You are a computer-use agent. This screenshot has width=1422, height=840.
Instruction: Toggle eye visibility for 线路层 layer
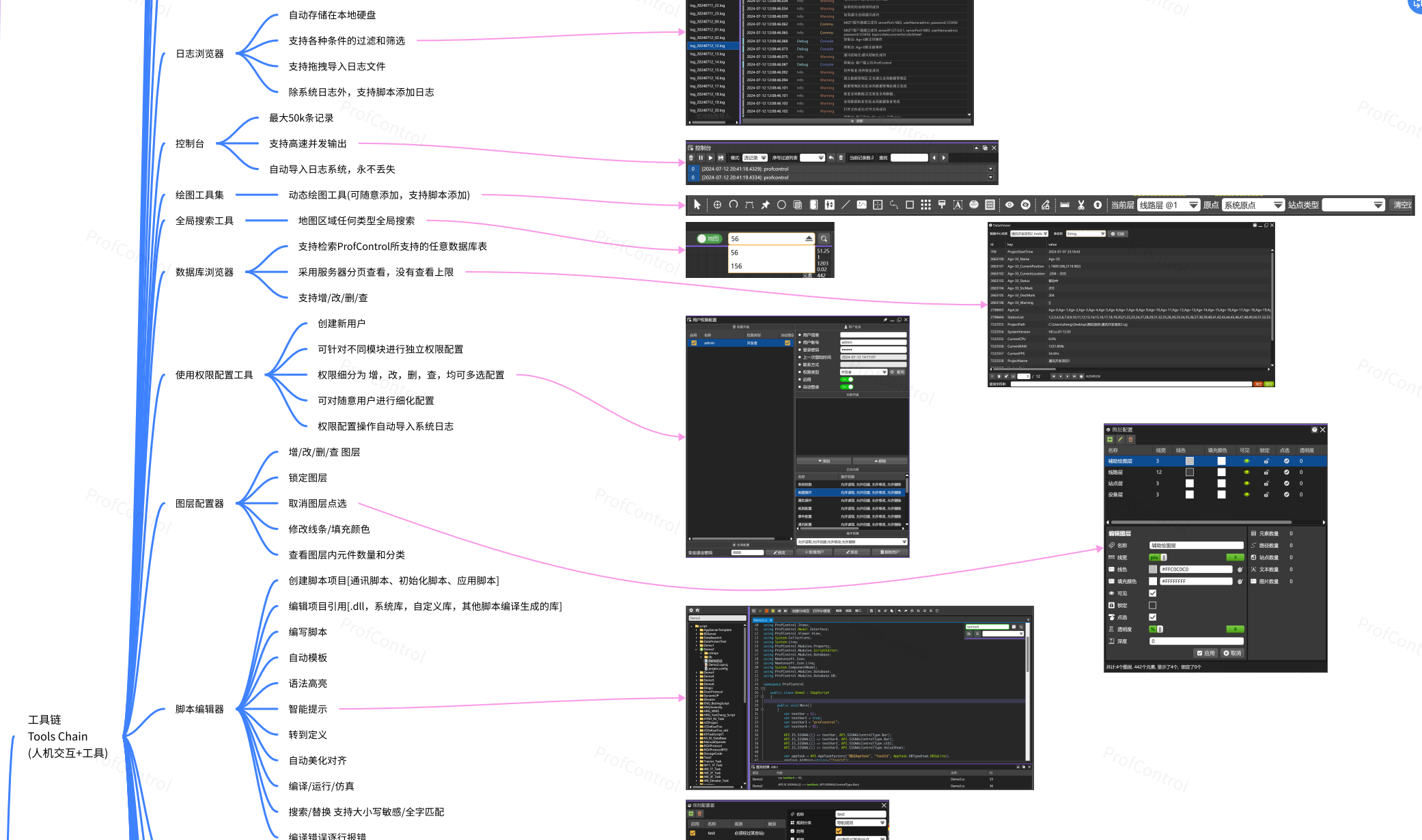pos(1246,473)
